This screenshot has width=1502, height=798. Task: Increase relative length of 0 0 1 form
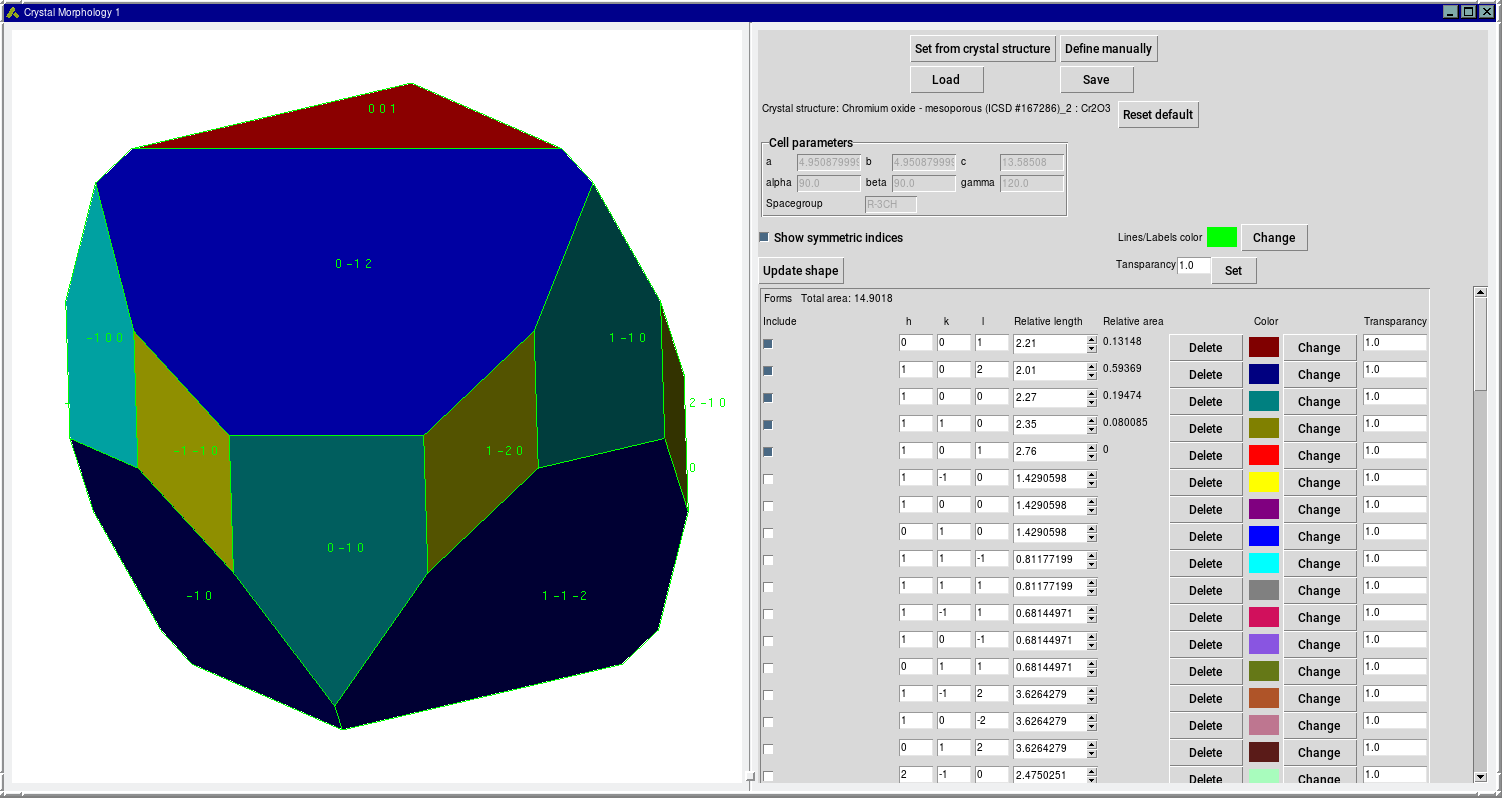pyautogui.click(x=1092, y=339)
